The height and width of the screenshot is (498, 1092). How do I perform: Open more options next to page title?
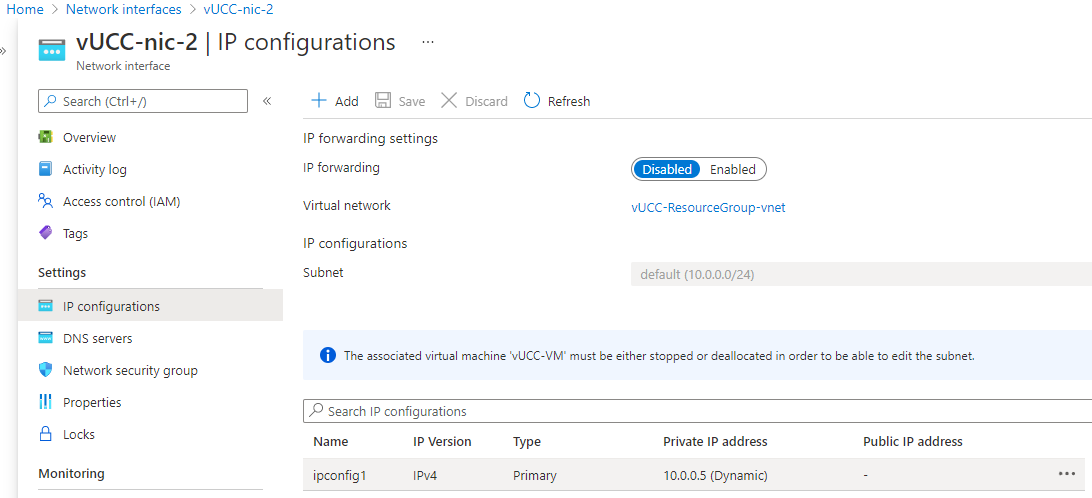(x=428, y=43)
